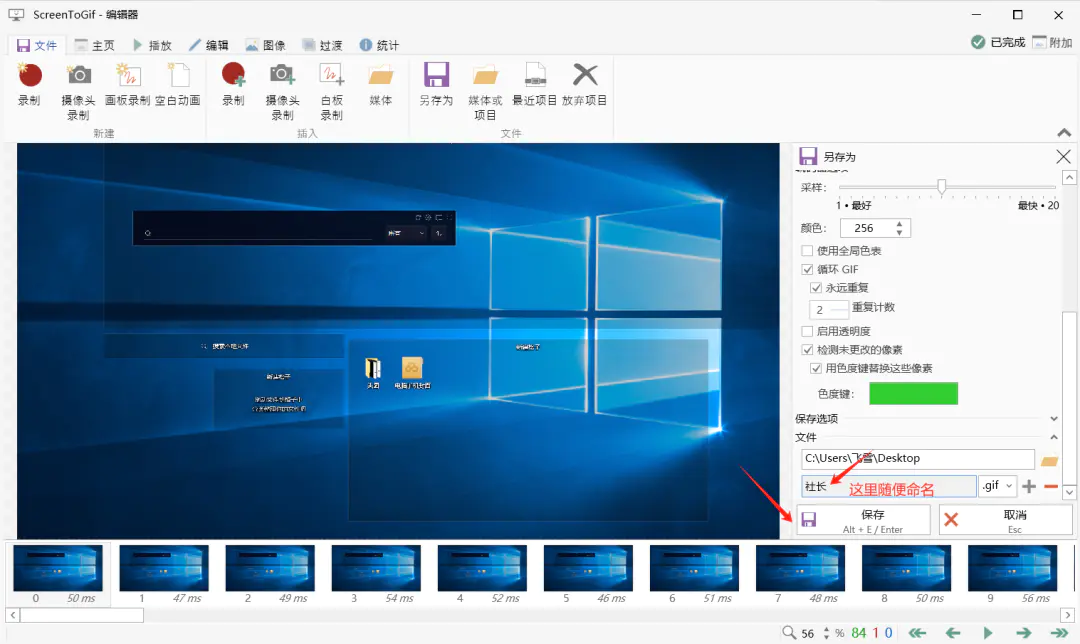The height and width of the screenshot is (644, 1080).
Task: Play the animation preview
Action: click(988, 633)
